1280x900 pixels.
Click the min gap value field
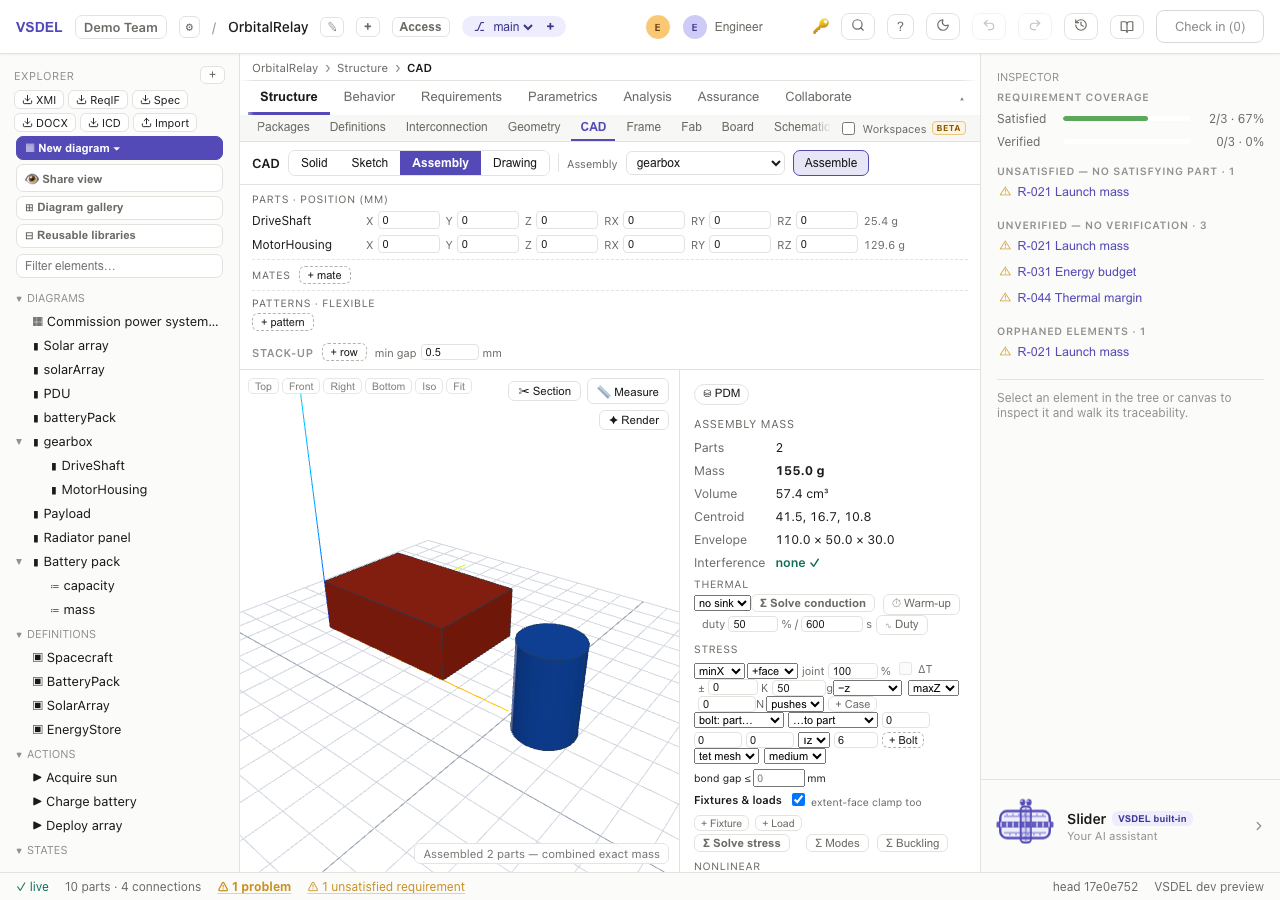pyautogui.click(x=450, y=352)
